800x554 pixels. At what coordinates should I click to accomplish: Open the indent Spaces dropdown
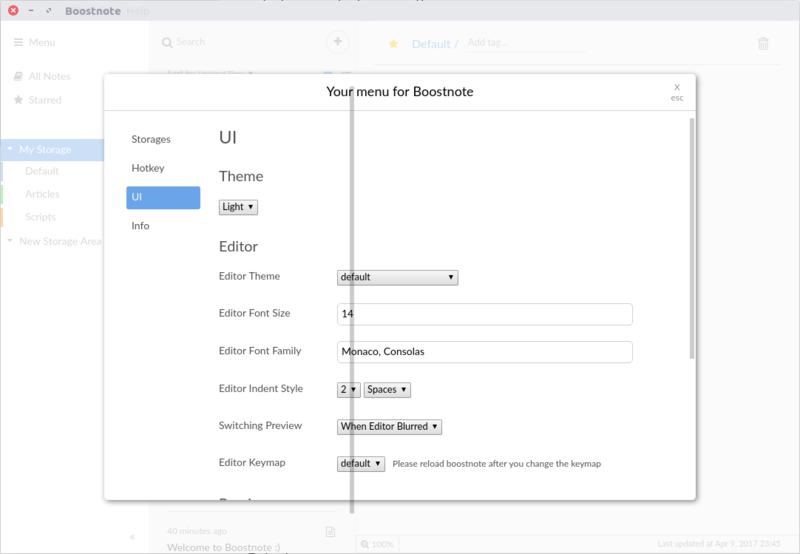click(x=387, y=390)
